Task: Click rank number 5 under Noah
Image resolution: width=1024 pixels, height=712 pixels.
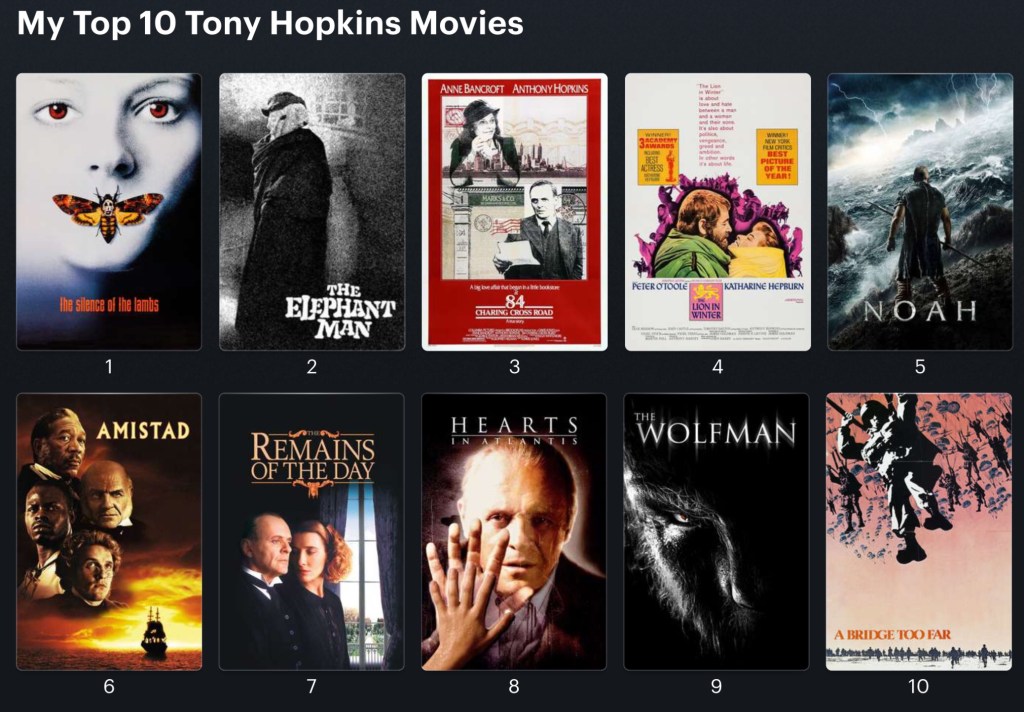Action: [x=920, y=366]
